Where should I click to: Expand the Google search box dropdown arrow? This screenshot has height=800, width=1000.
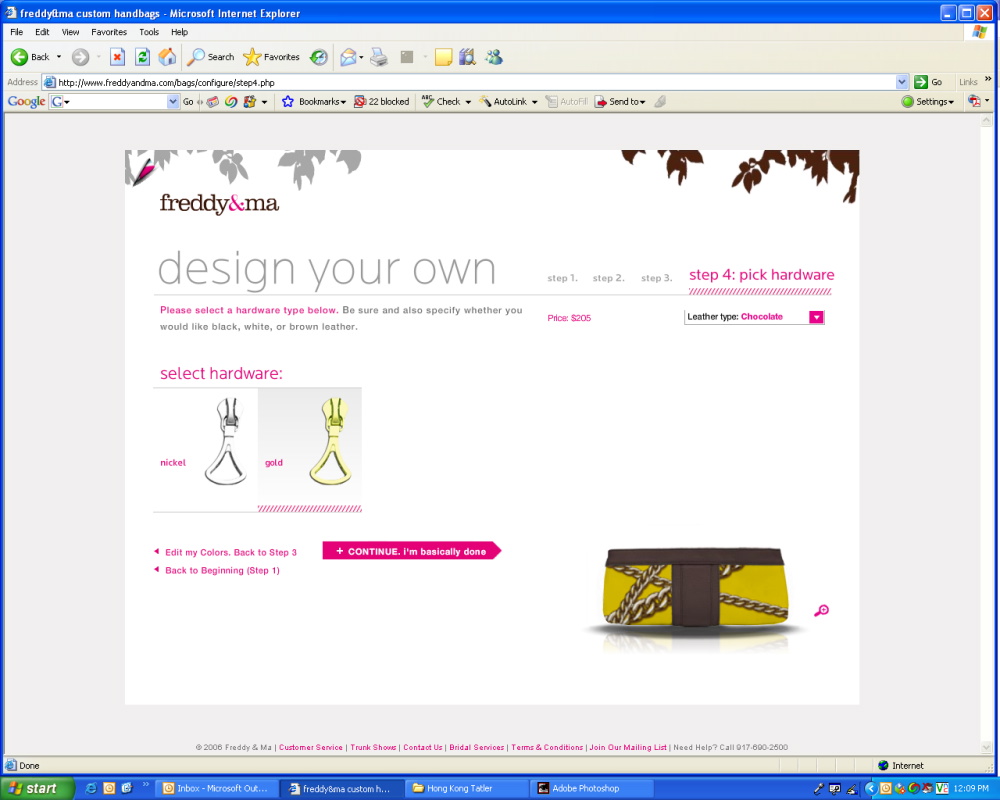point(173,101)
